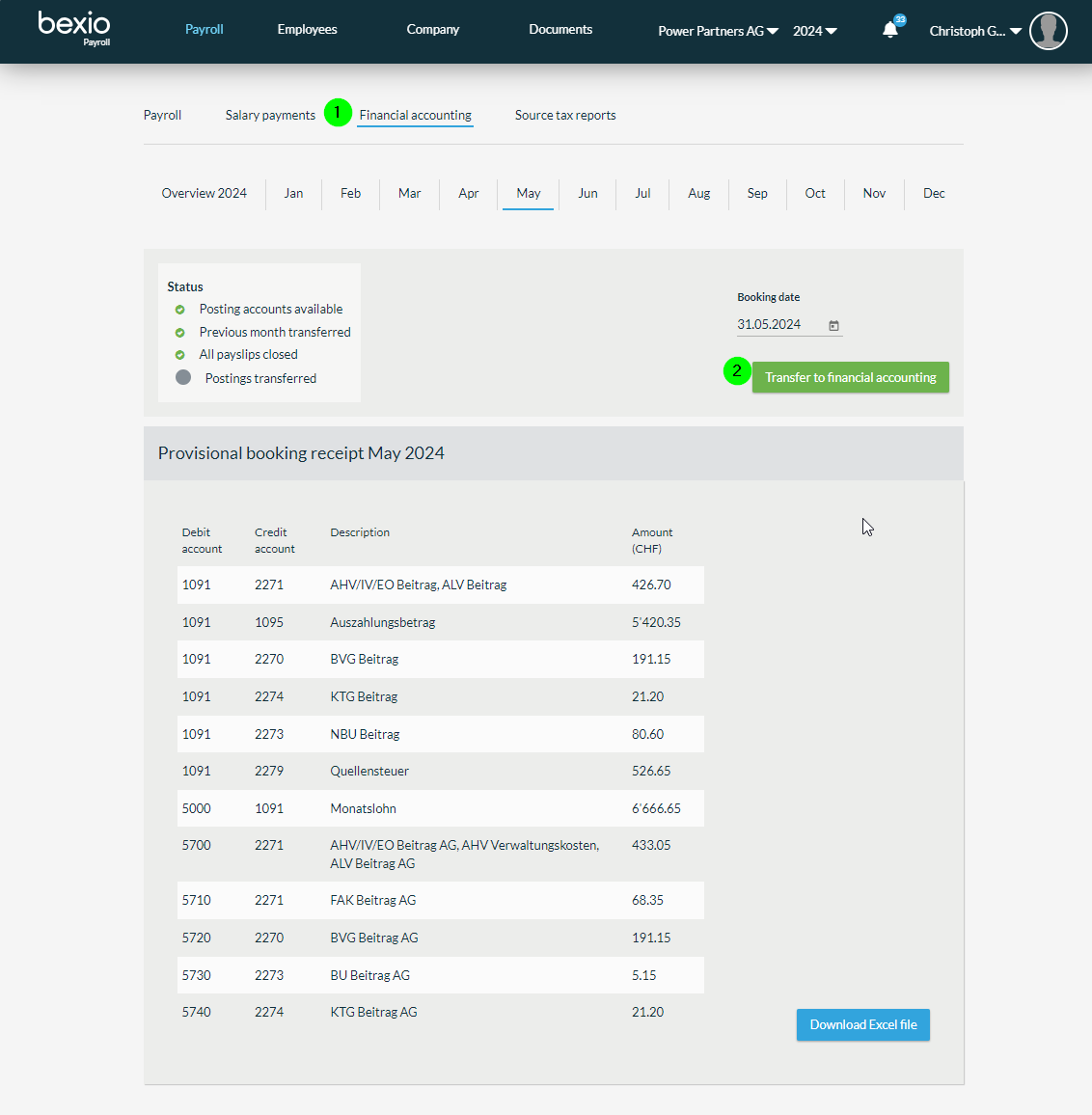Click the amount 526.65
This screenshot has height=1115, width=1092.
(x=651, y=771)
